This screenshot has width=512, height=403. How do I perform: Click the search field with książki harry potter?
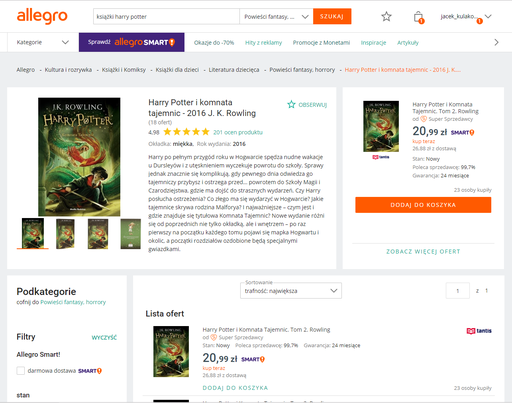point(166,17)
